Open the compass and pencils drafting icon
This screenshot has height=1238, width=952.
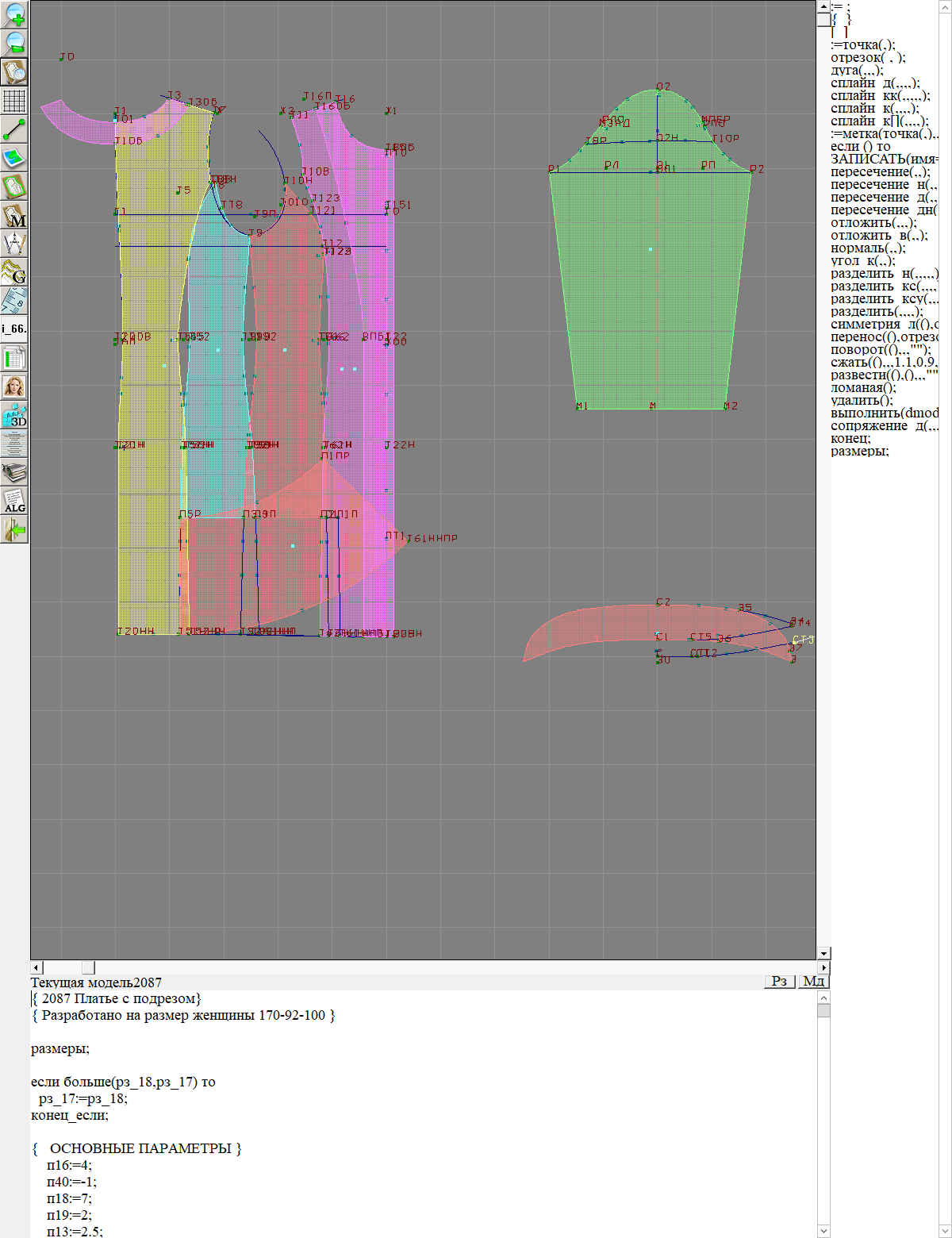(x=14, y=244)
